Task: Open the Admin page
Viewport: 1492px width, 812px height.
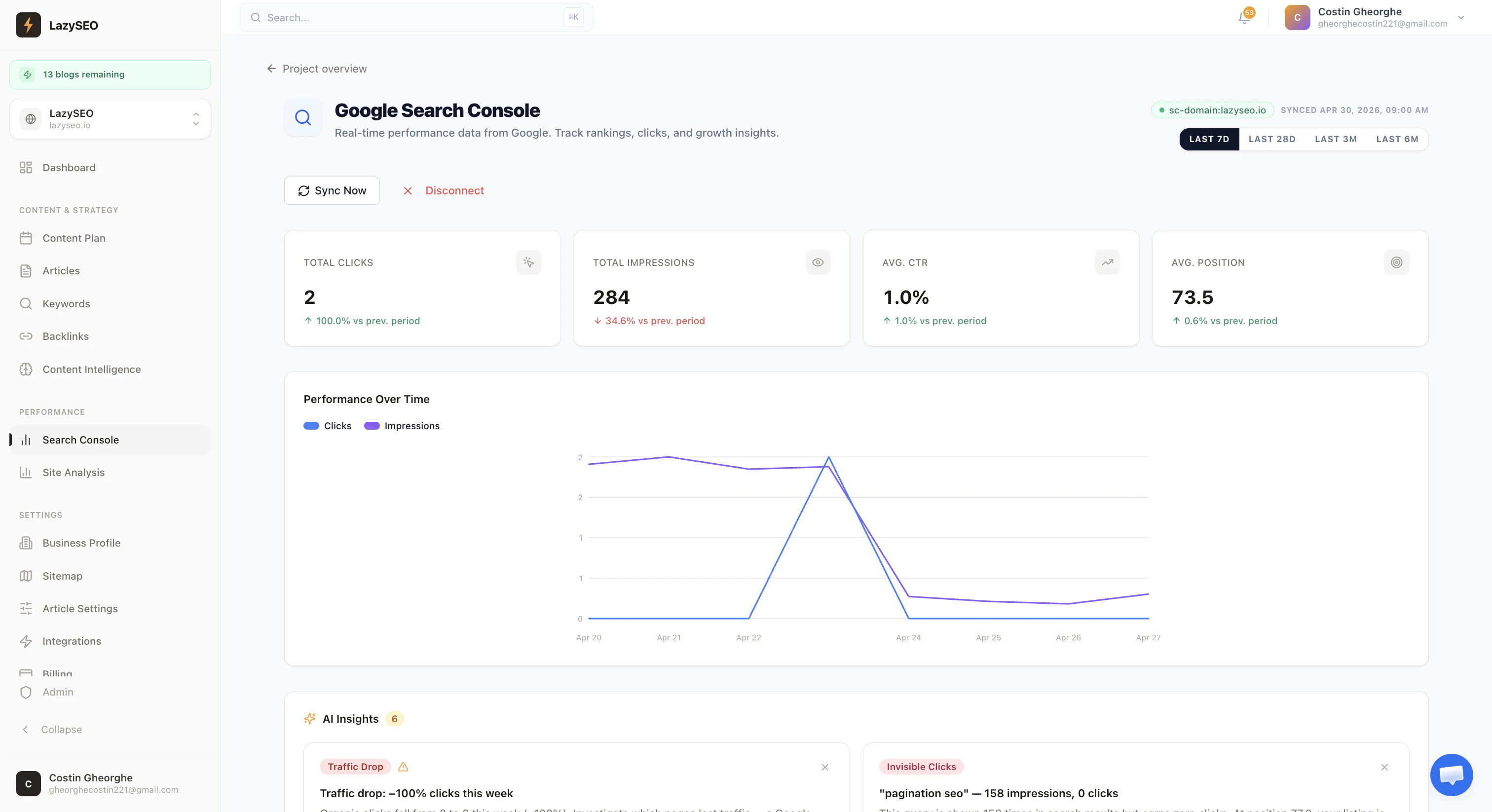Action: tap(110, 692)
